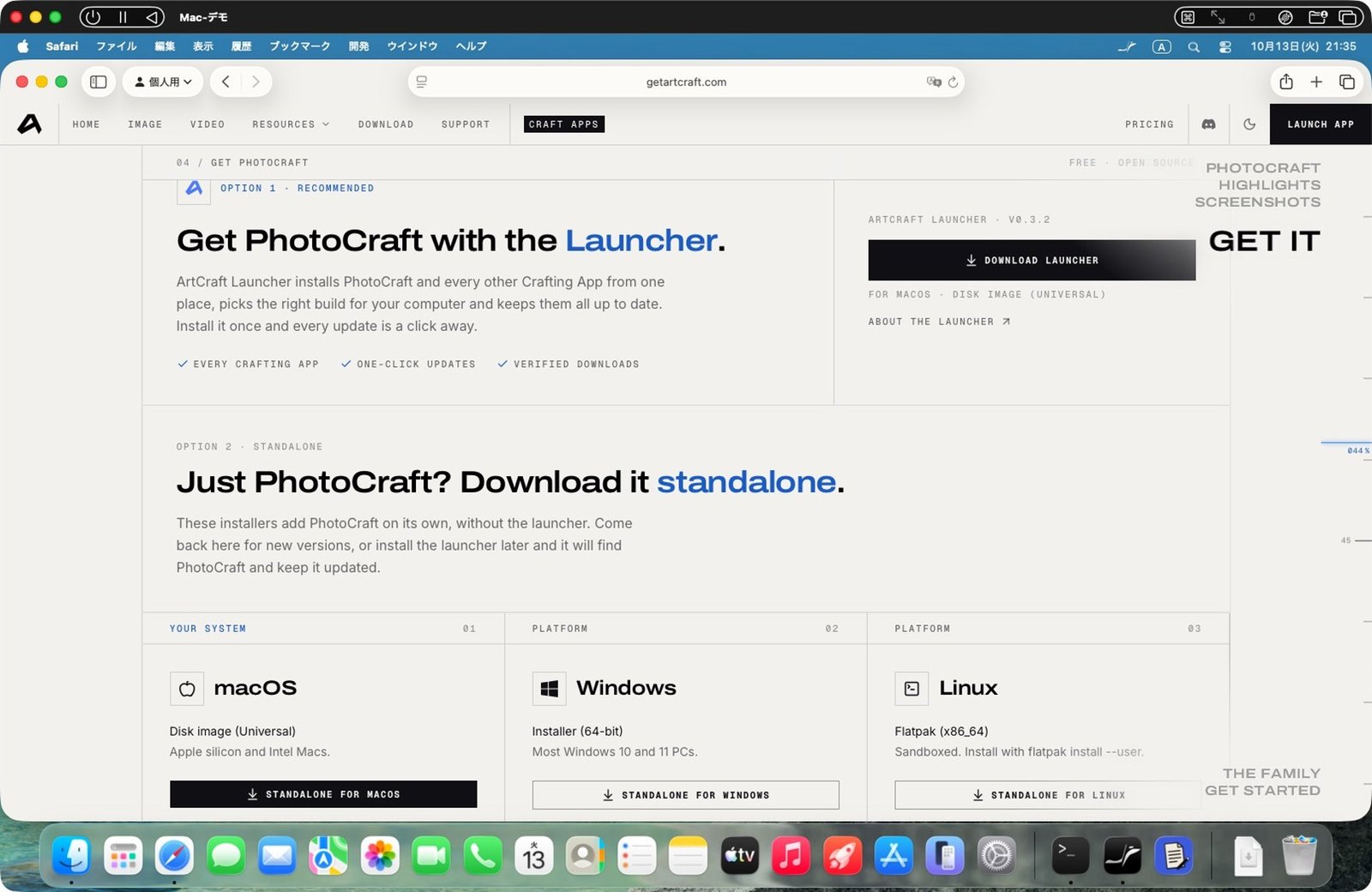The height and width of the screenshot is (892, 1372).
Task: Open the Support nav link
Action: [466, 124]
